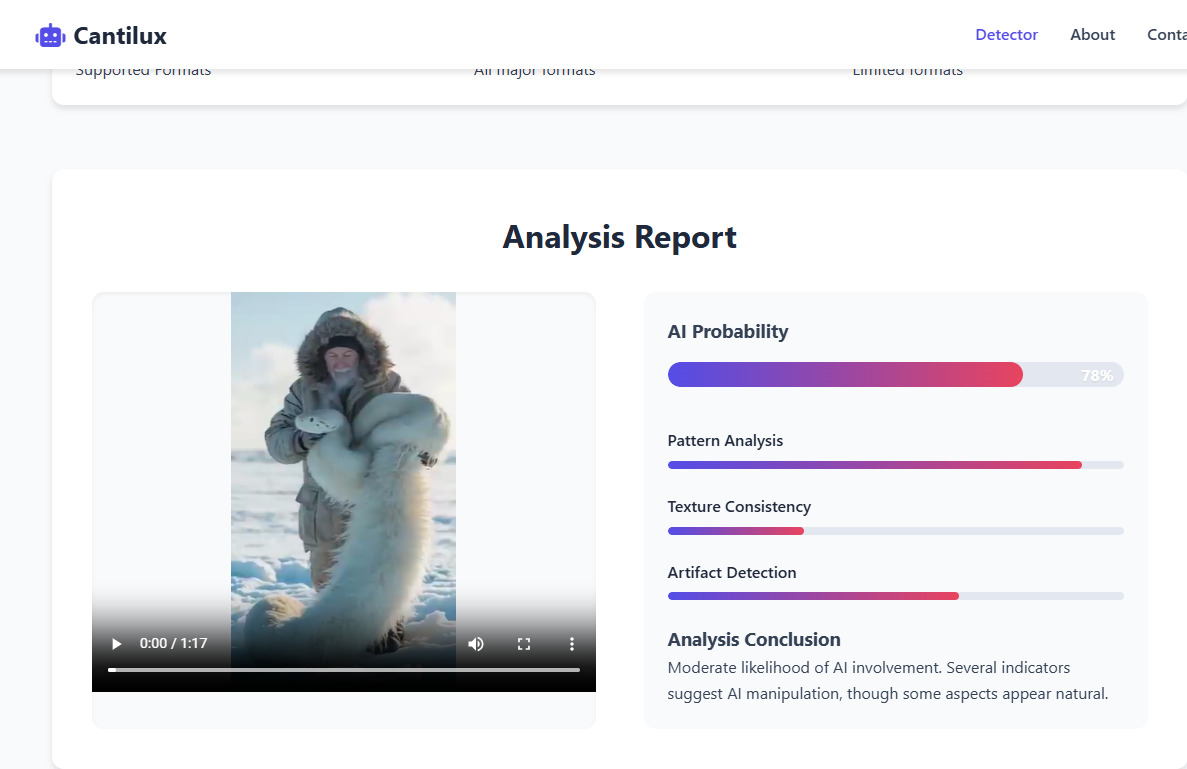Click the Analysis Report heading
The image size is (1187, 769).
[619, 238]
